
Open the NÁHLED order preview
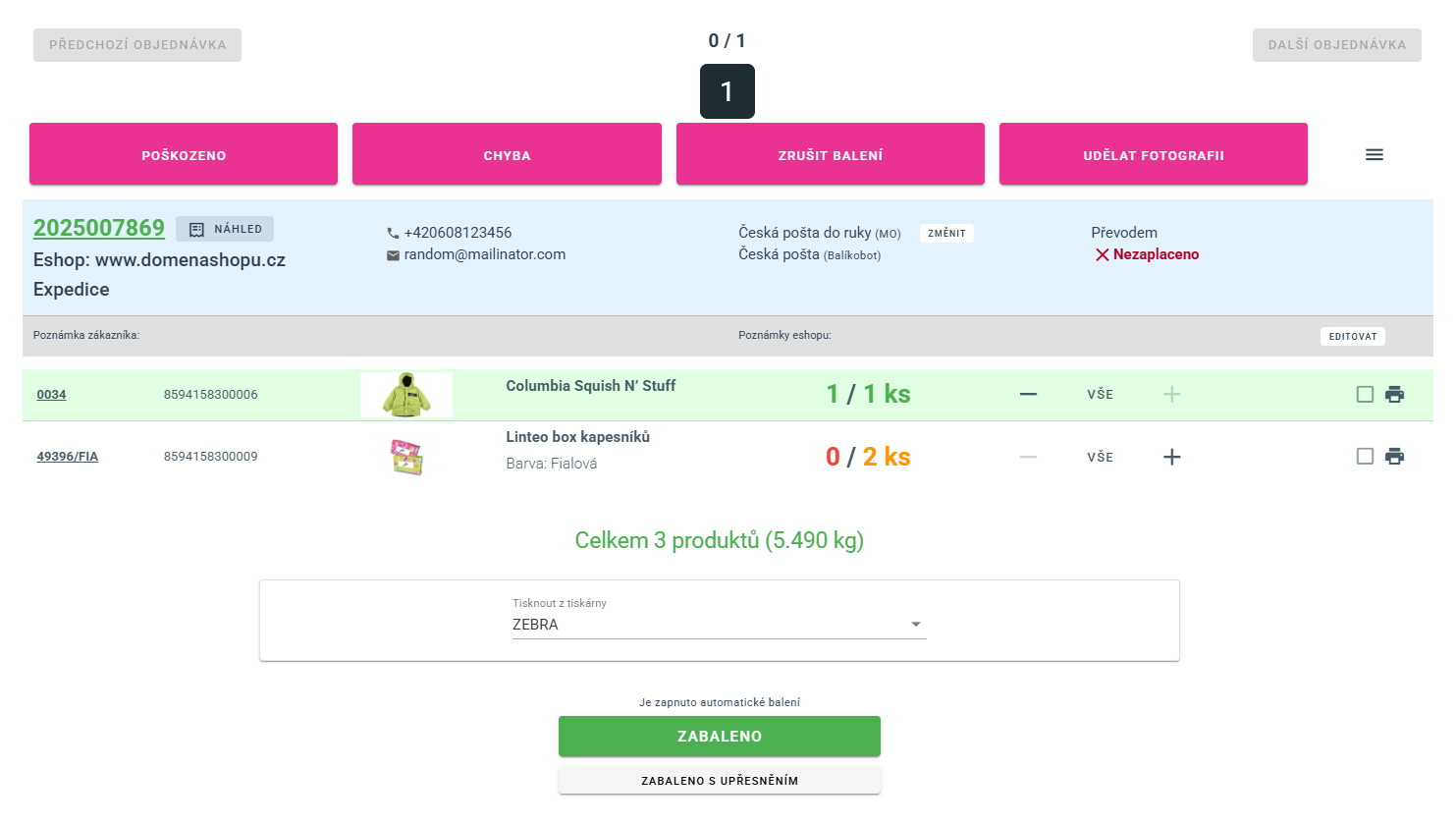[225, 229]
